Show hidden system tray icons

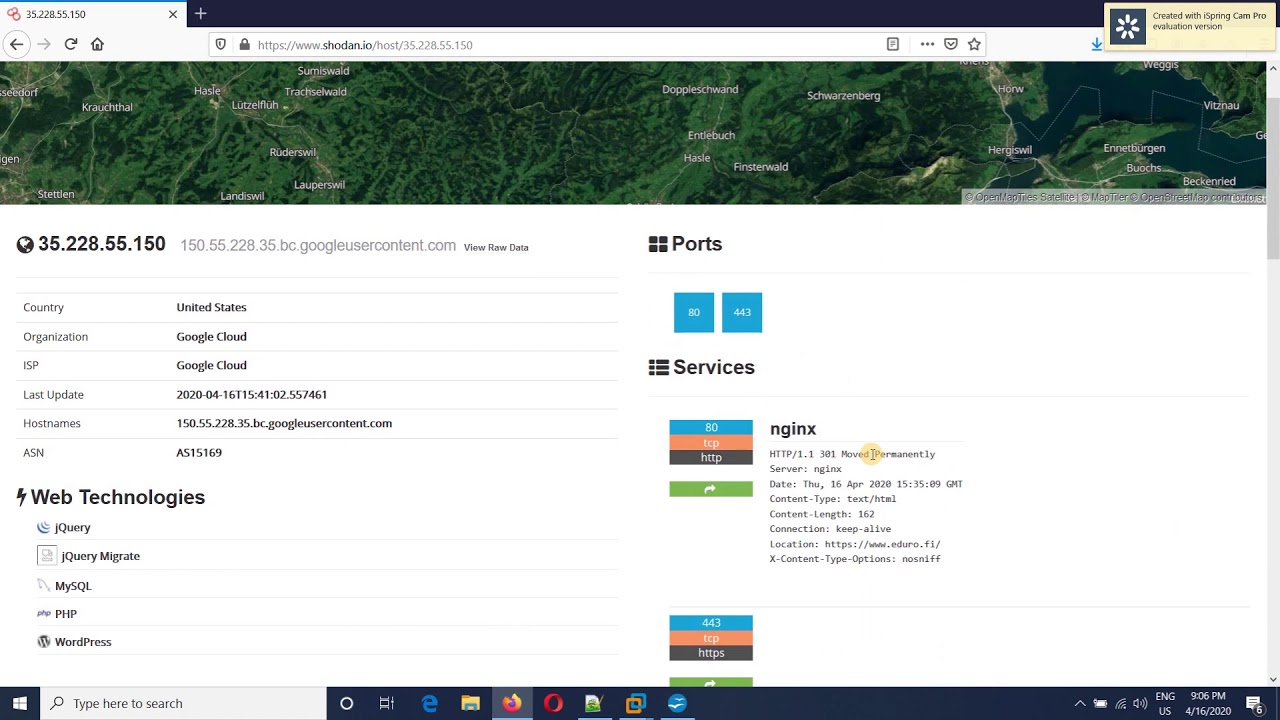pyautogui.click(x=1079, y=703)
